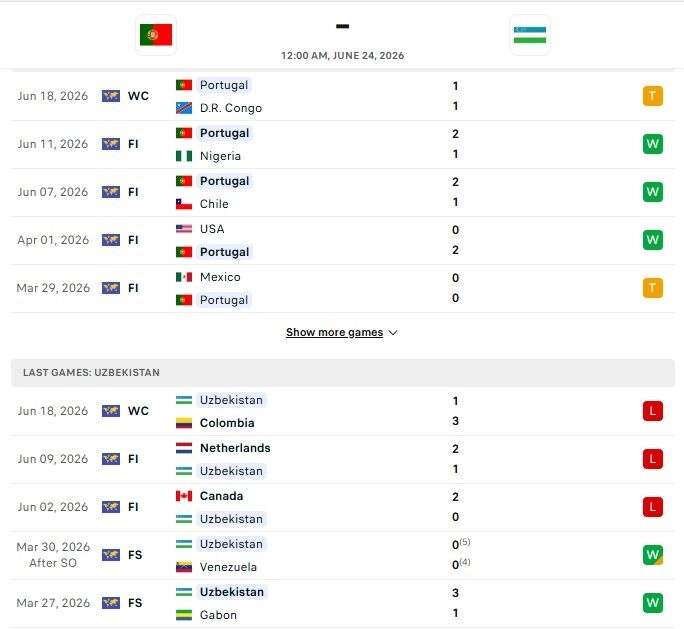Expand the list with Show more games
Image resolution: width=684 pixels, height=629 pixels.
coord(335,332)
